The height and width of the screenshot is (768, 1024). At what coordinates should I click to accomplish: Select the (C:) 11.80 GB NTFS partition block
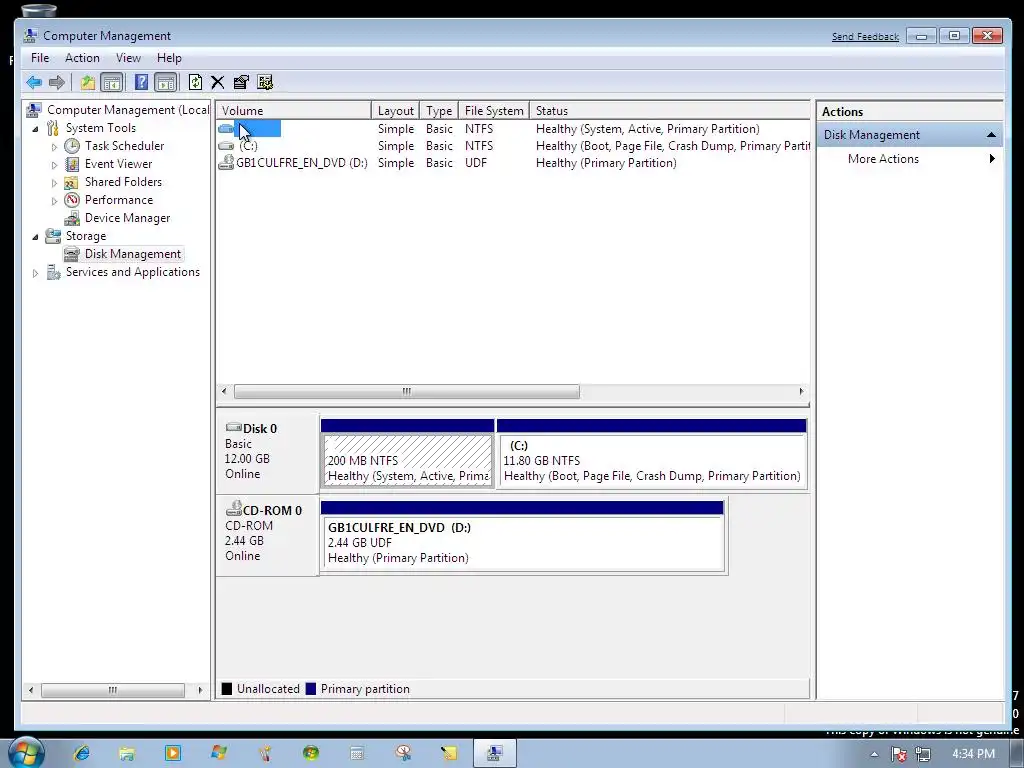(652, 453)
